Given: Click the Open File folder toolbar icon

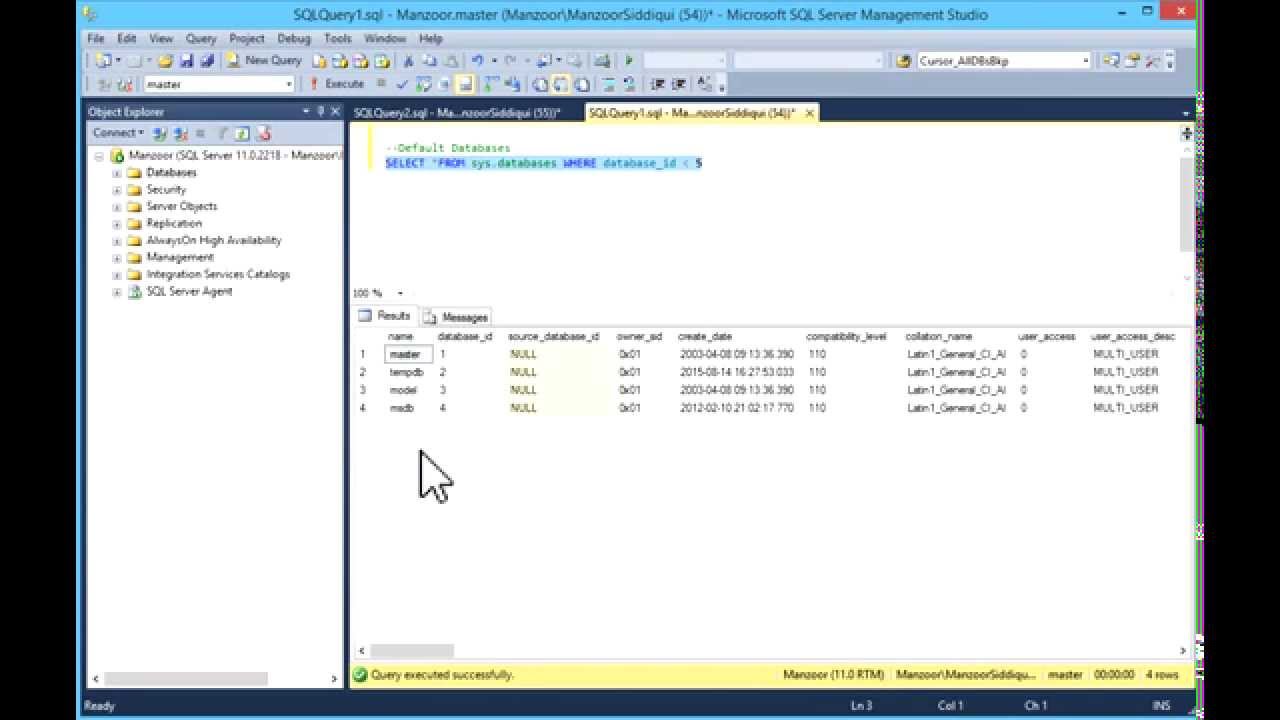Looking at the screenshot, I should click(165, 61).
